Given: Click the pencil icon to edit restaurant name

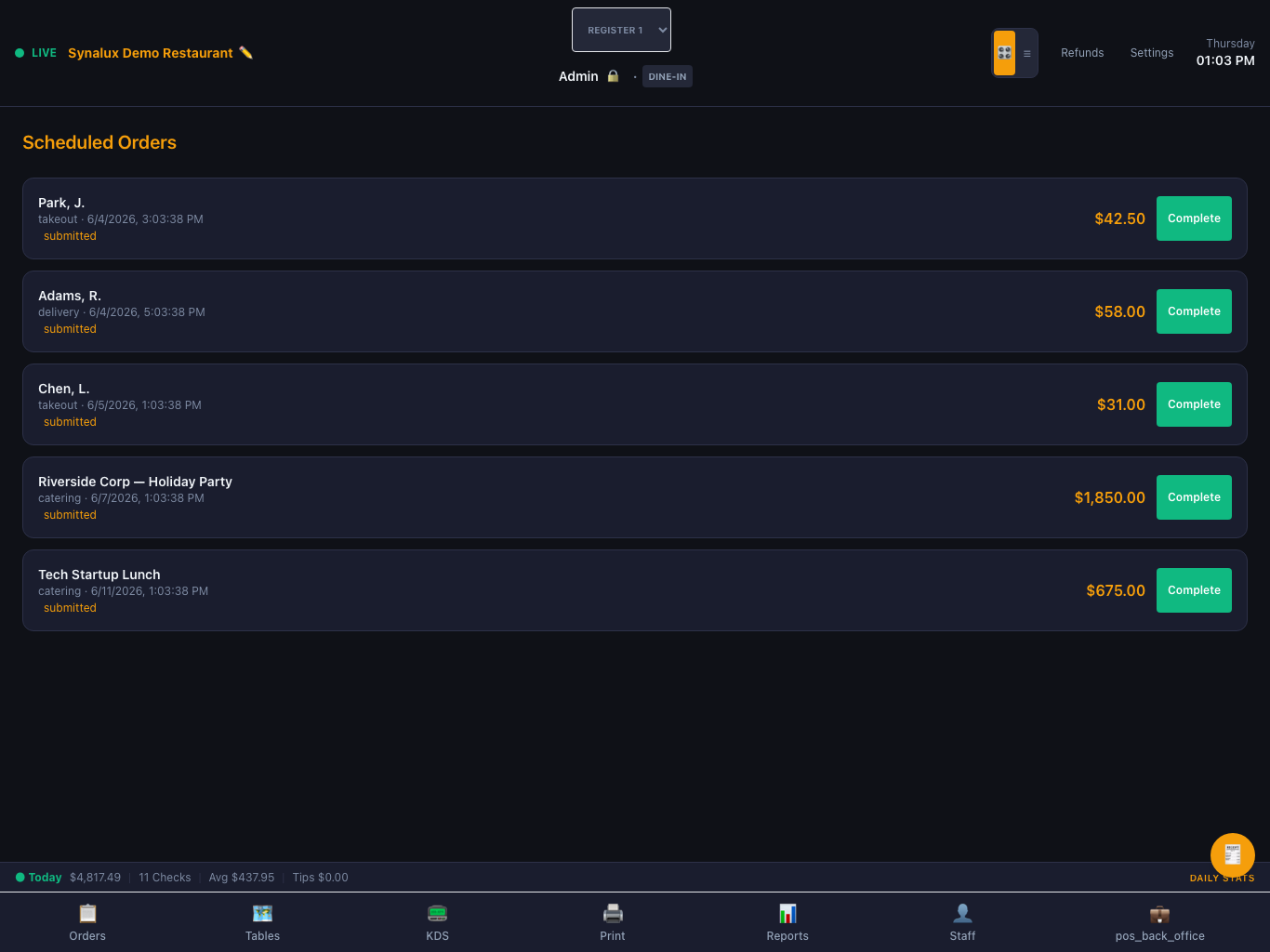Looking at the screenshot, I should coord(245,53).
